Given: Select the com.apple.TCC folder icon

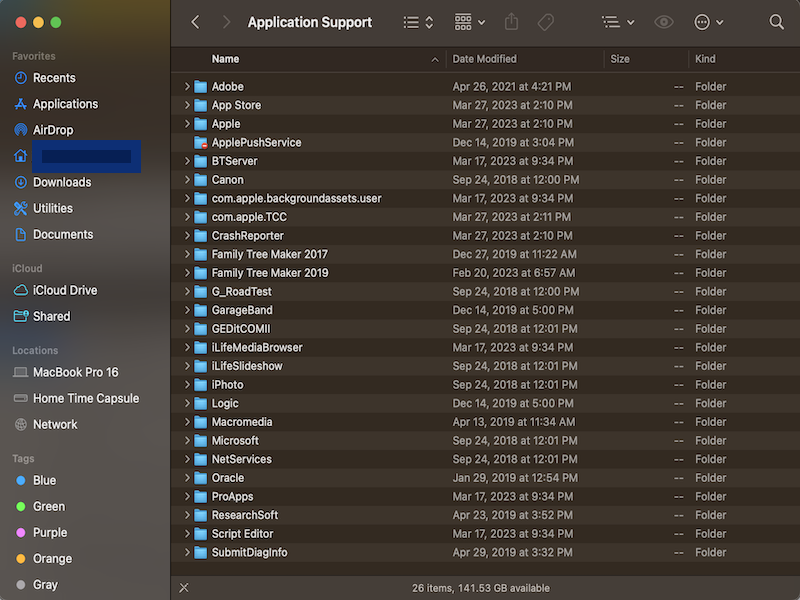Looking at the screenshot, I should pyautogui.click(x=201, y=217).
